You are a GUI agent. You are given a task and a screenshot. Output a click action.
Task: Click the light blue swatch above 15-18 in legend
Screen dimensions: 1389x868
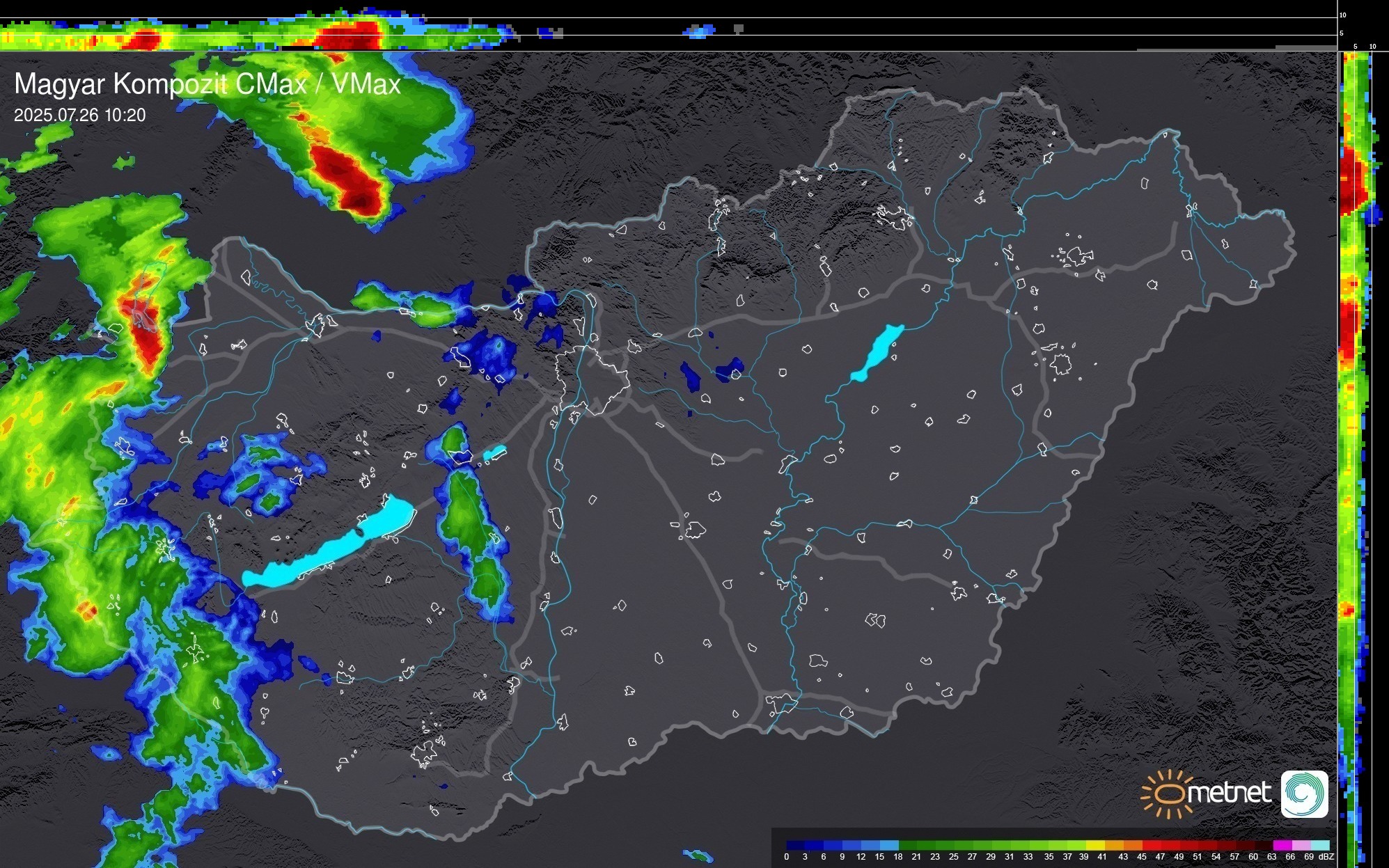pyautogui.click(x=889, y=845)
